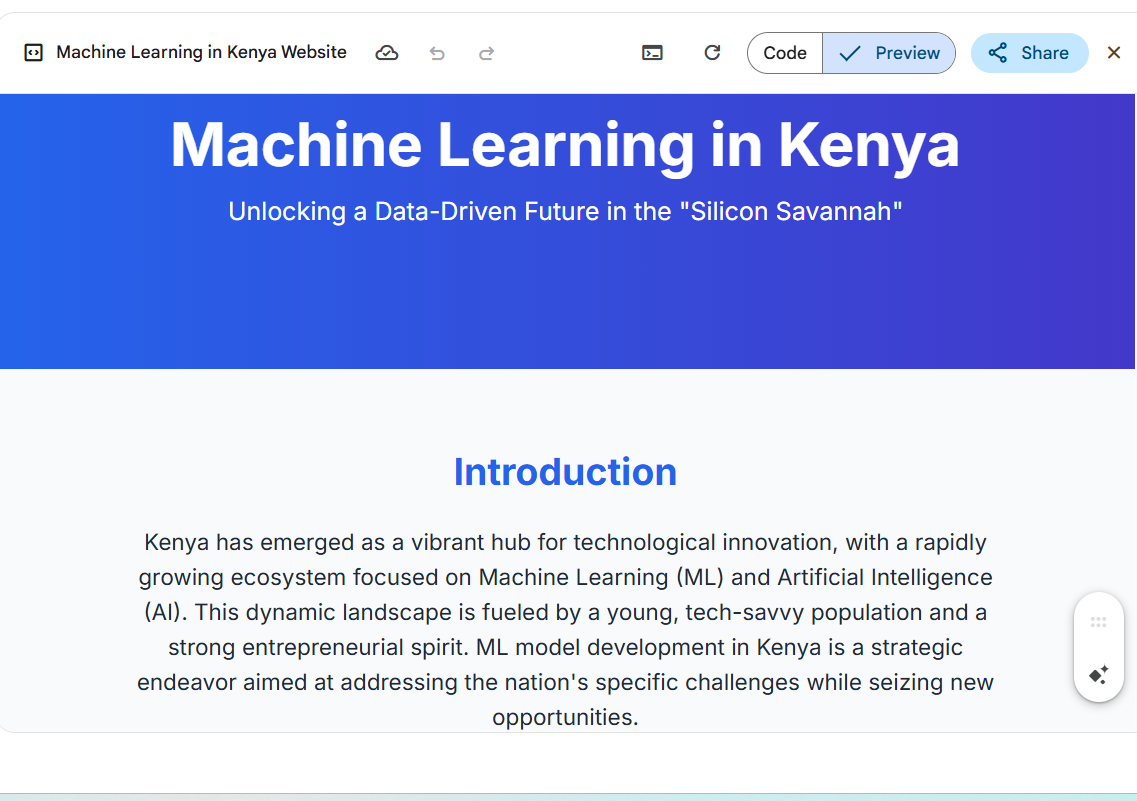Click the paragraph starting 'Kenya has emerged'
The width and height of the screenshot is (1137, 801).
coord(565,629)
